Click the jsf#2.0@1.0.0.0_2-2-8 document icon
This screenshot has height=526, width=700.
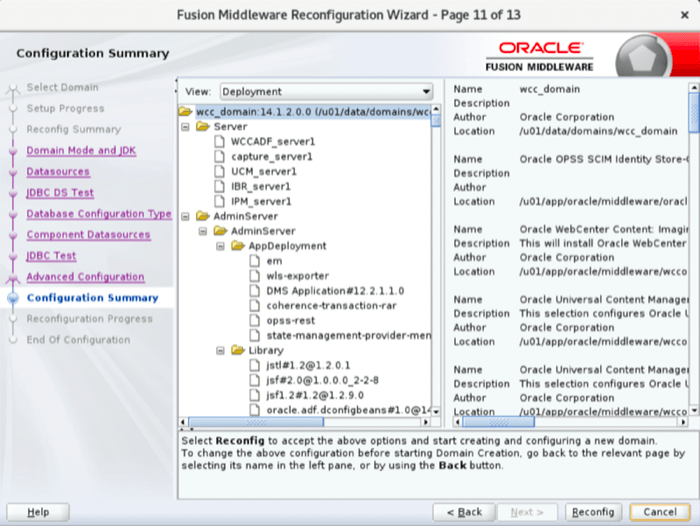tap(254, 380)
